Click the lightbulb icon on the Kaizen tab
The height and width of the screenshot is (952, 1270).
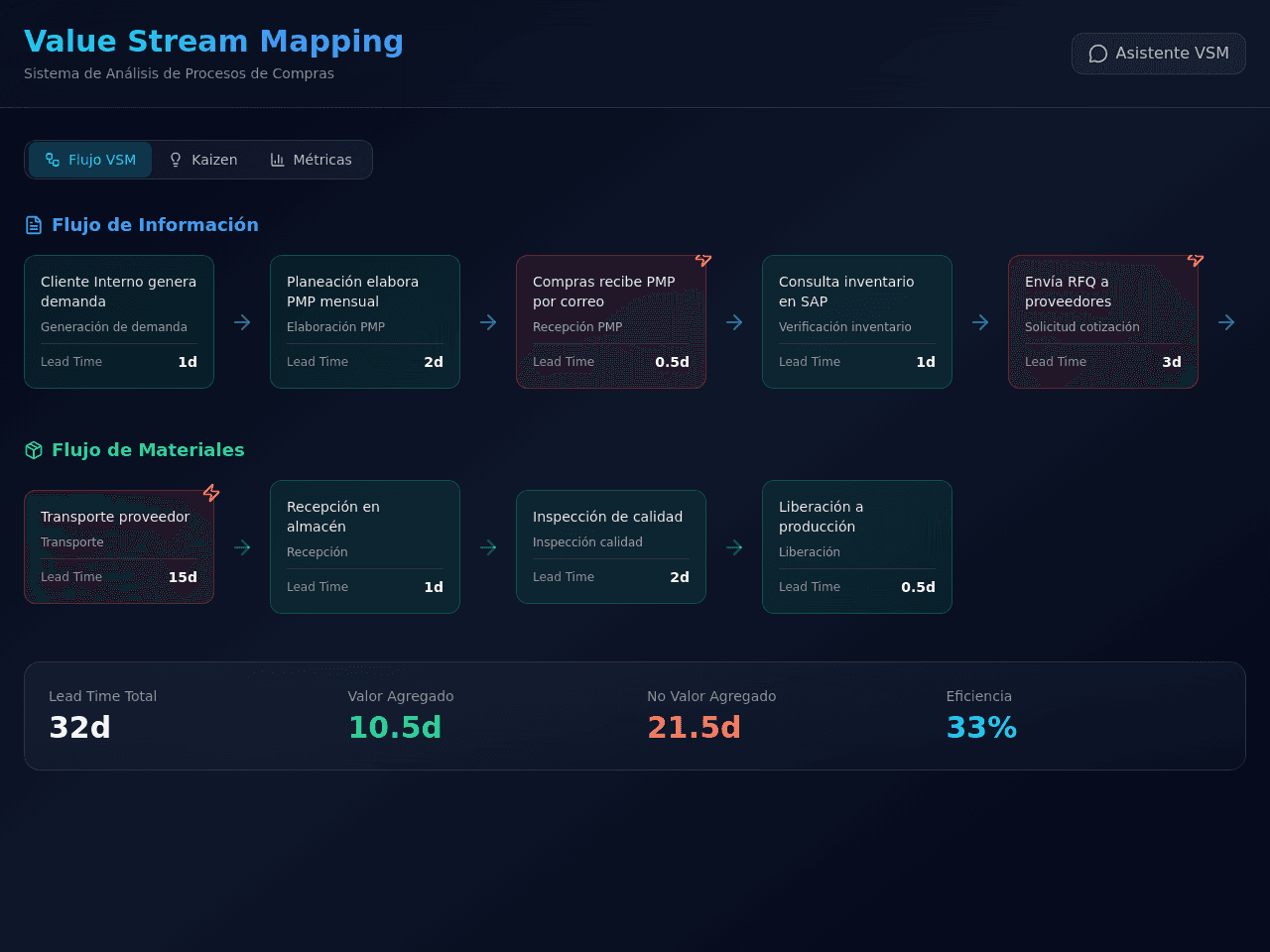click(x=176, y=160)
